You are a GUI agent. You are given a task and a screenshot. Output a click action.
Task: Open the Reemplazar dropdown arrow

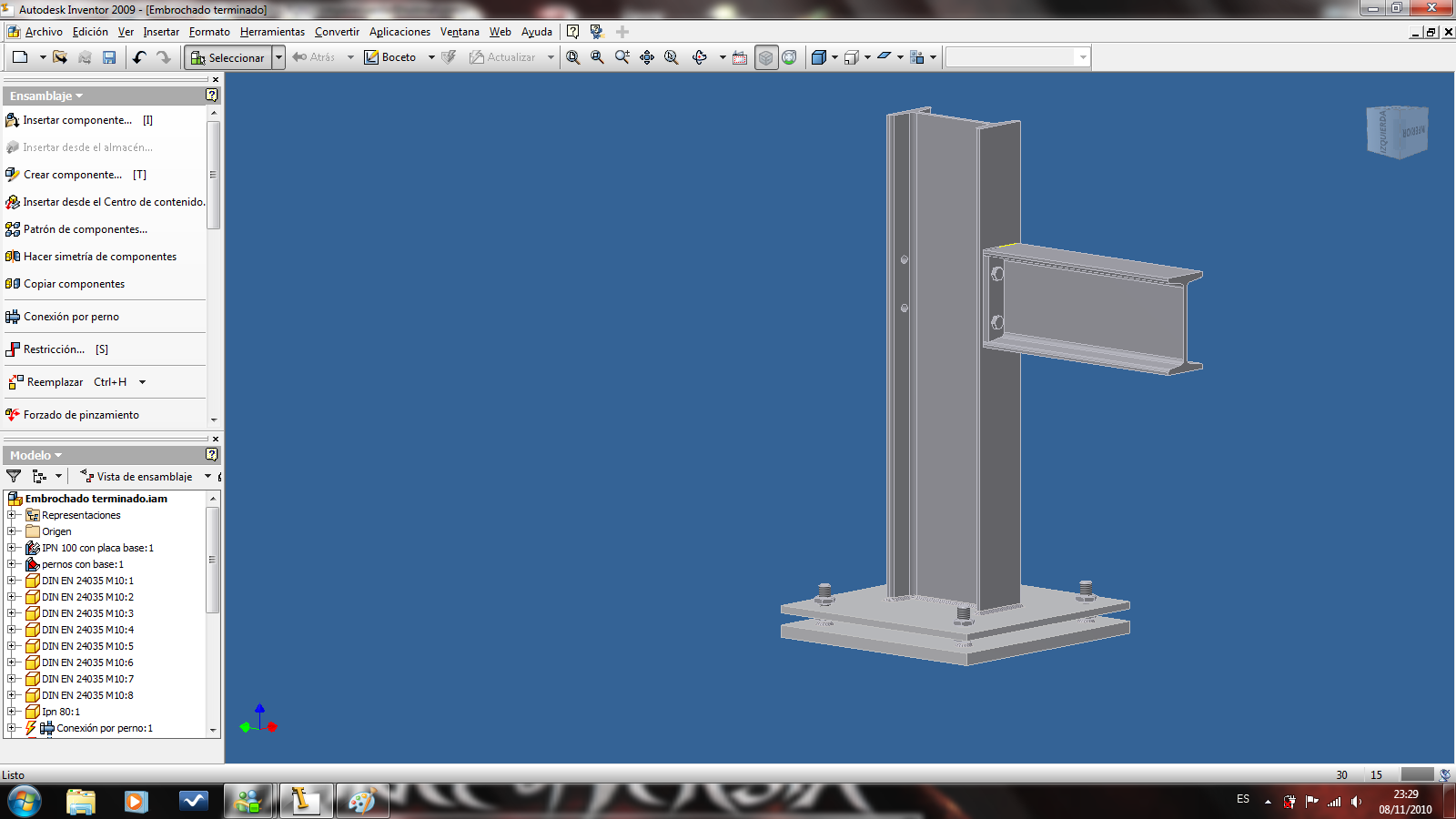pos(142,382)
